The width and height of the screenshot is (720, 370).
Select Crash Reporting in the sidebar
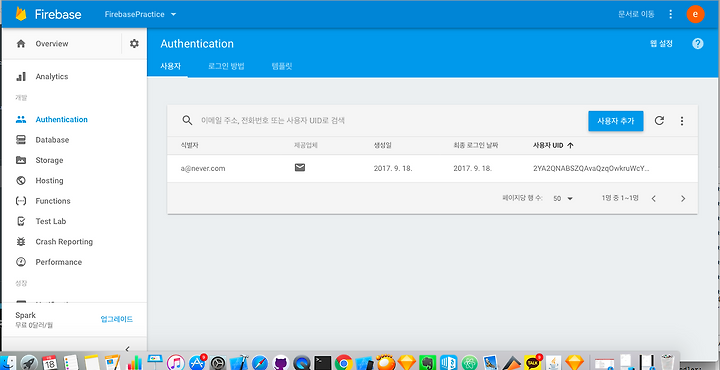pyautogui.click(x=64, y=241)
